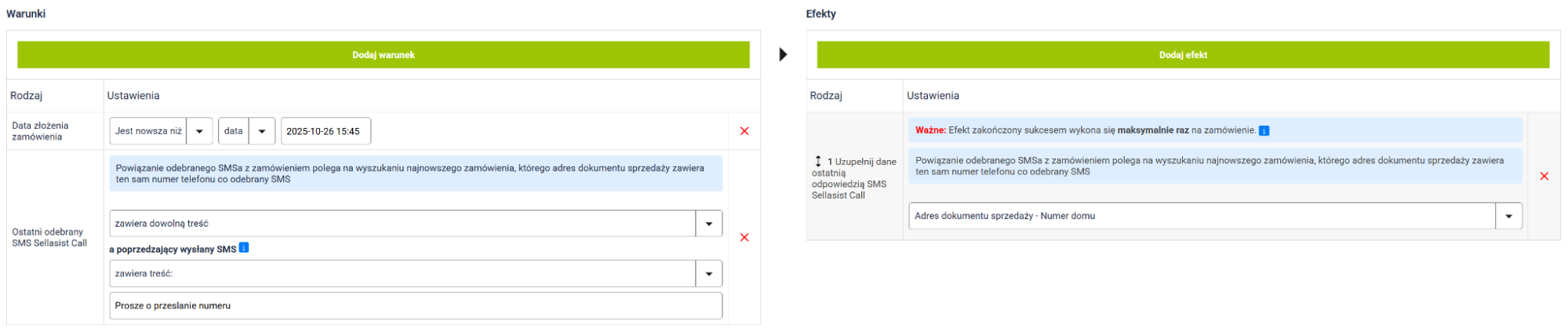Image resolution: width=1568 pixels, height=332 pixels.
Task: Click info icon beside poprzedzający wysłany SMS
Action: (x=244, y=248)
